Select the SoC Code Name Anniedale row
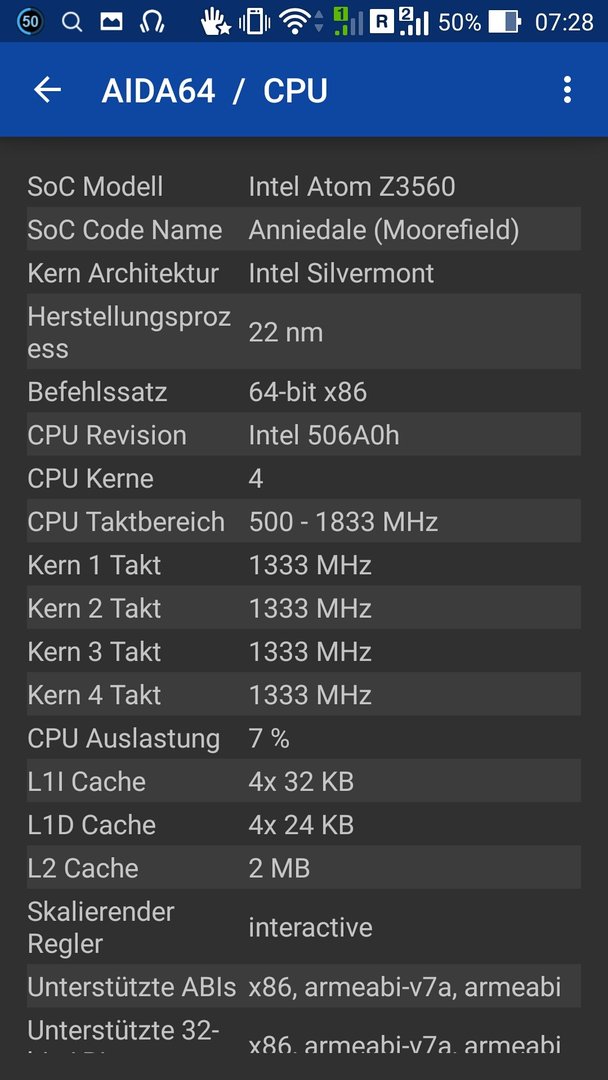Image resolution: width=608 pixels, height=1080 pixels. click(304, 229)
